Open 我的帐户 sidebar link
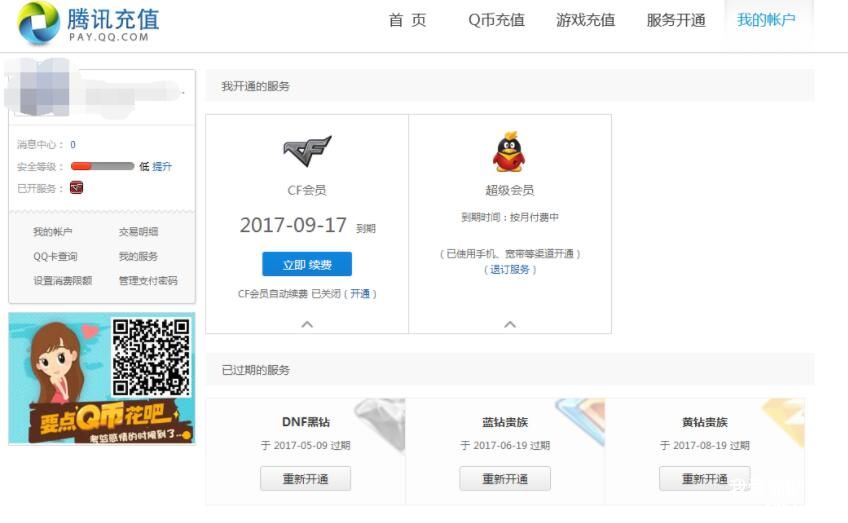Viewport: 848px width, 523px height. coord(52,232)
